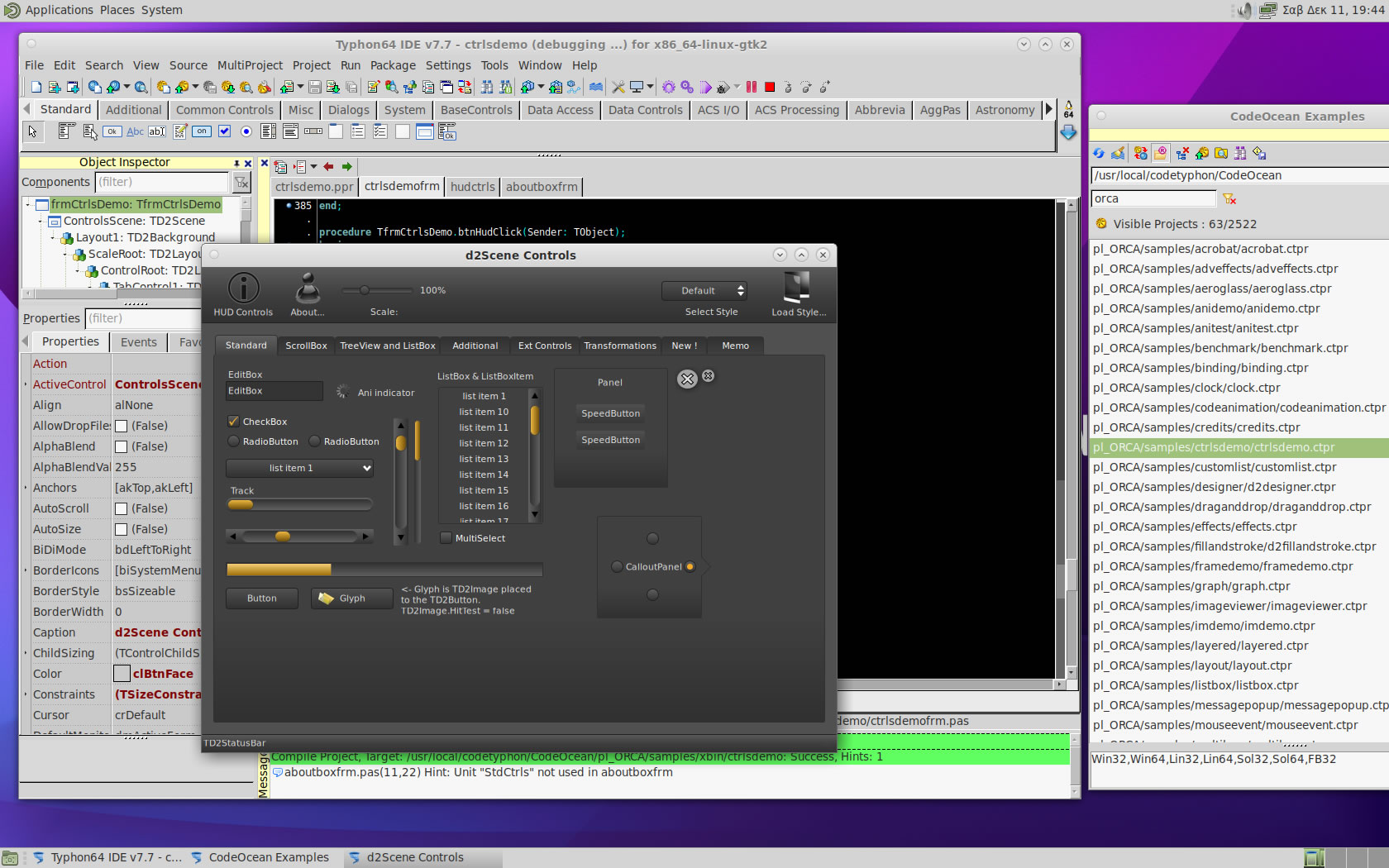Click the Scale slider knob at 100%
This screenshot has width=1389, height=868.
tap(364, 290)
